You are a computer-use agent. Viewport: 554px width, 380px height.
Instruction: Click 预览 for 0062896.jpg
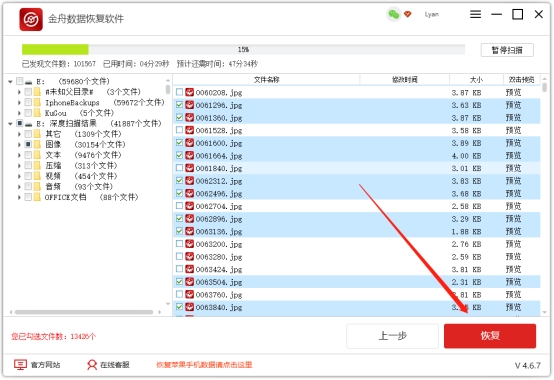pyautogui.click(x=513, y=219)
